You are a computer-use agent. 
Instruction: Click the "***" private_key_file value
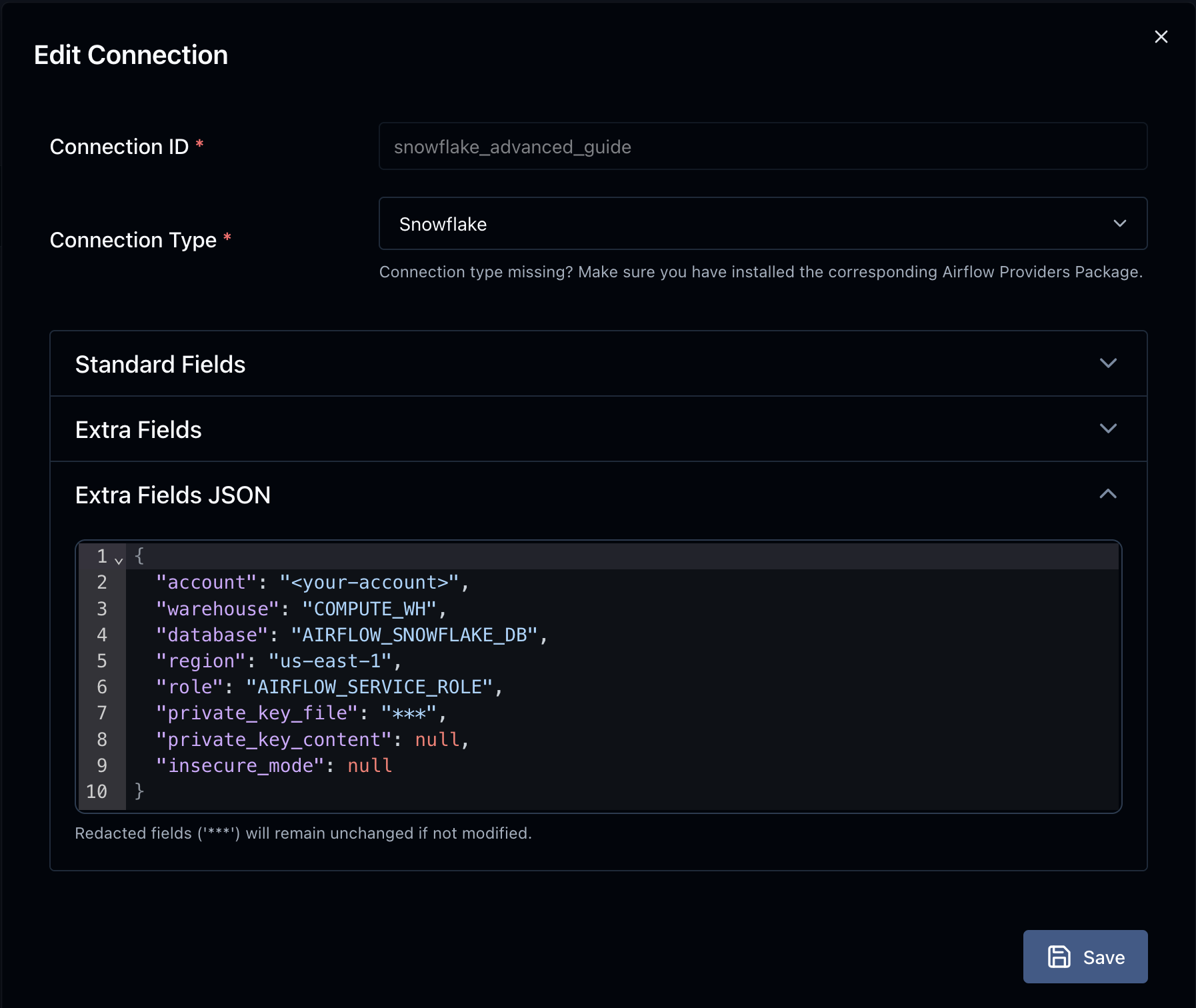click(x=409, y=713)
